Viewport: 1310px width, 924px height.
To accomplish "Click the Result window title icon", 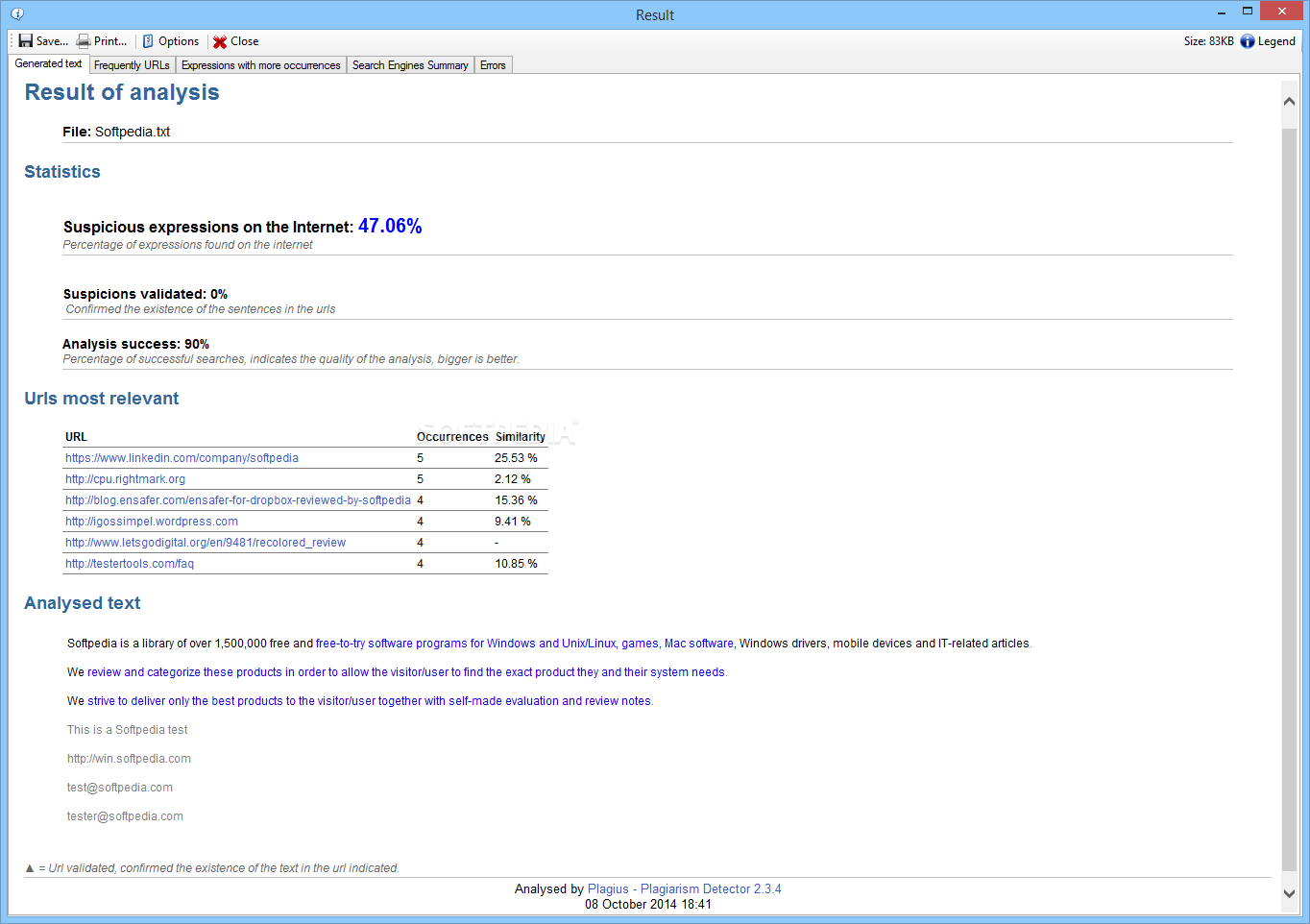I will point(17,13).
